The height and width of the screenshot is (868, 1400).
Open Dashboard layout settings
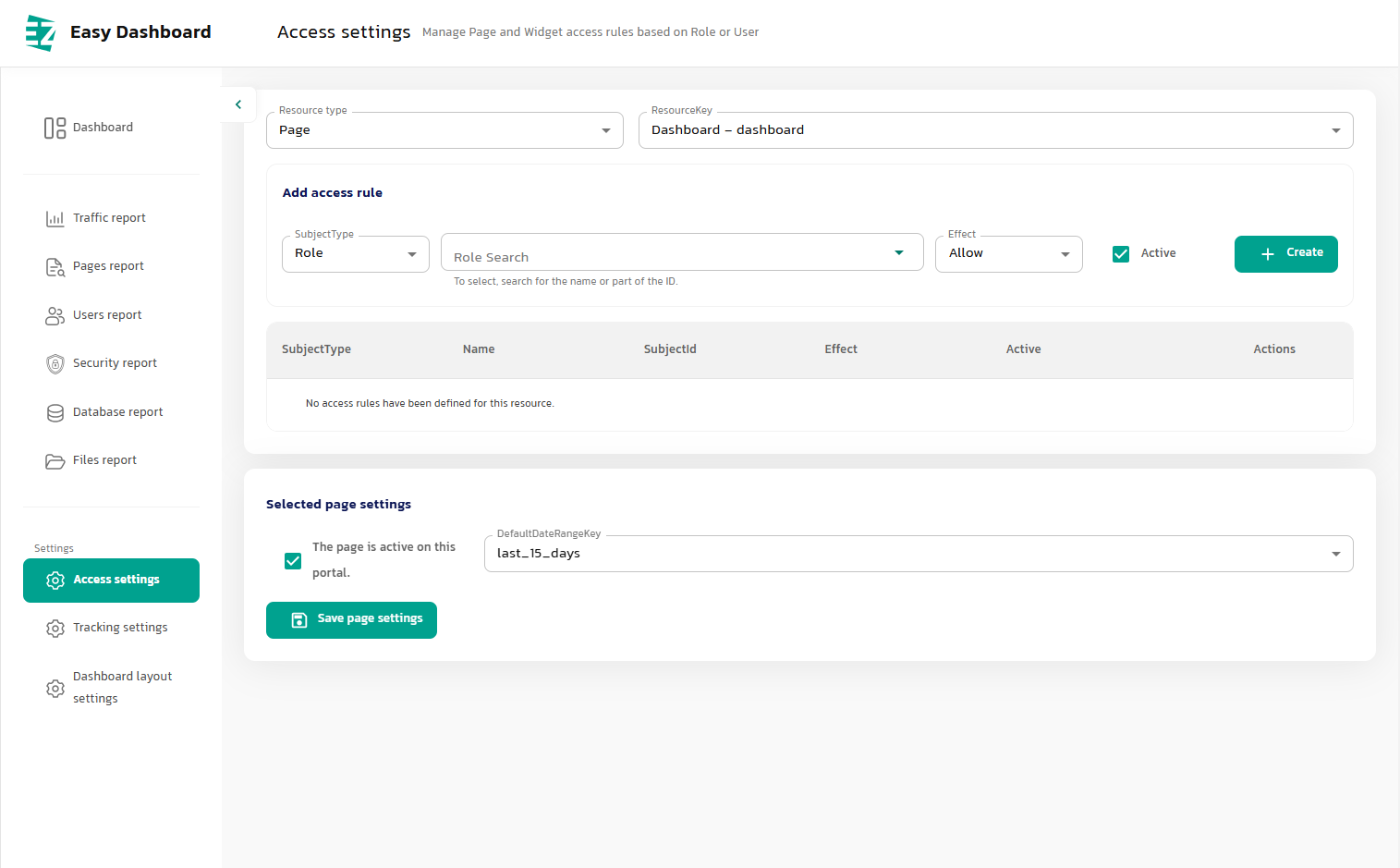(111, 688)
